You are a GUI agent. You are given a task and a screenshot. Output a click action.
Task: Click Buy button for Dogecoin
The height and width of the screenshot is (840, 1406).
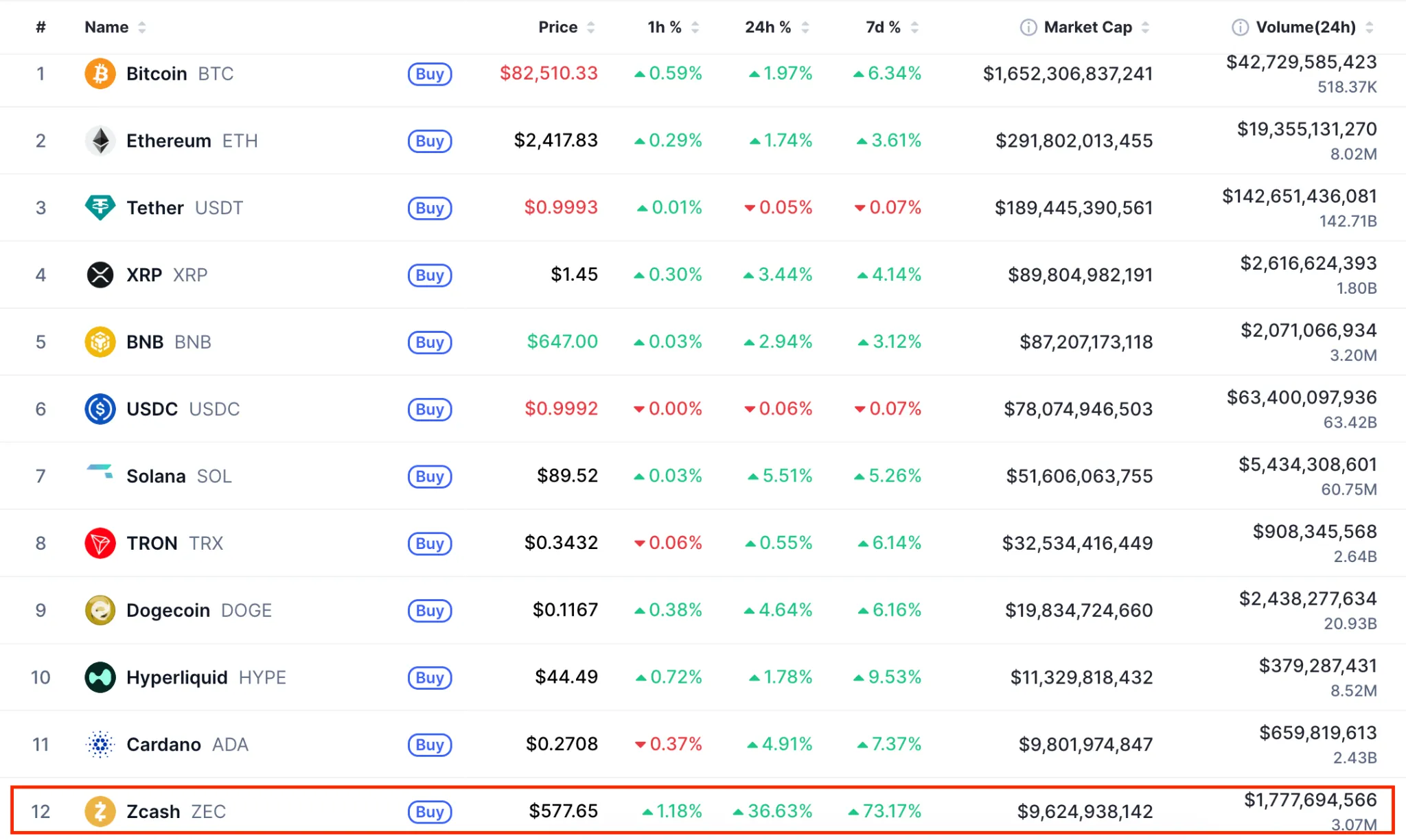(430, 610)
